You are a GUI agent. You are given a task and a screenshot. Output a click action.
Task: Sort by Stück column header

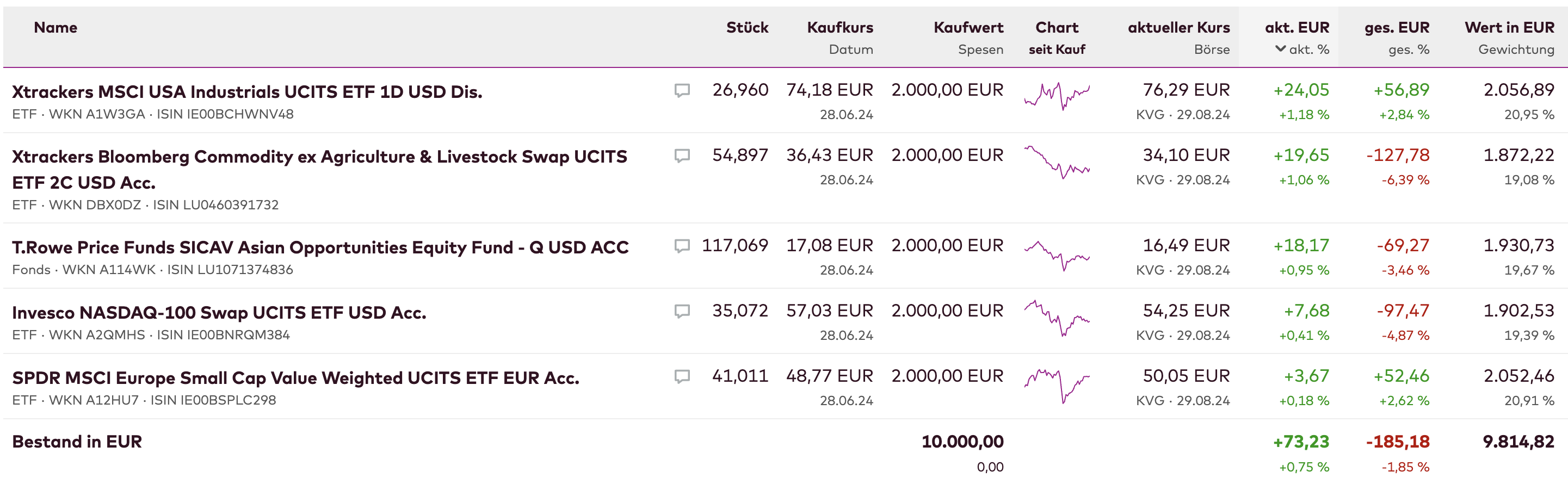pyautogui.click(x=747, y=27)
